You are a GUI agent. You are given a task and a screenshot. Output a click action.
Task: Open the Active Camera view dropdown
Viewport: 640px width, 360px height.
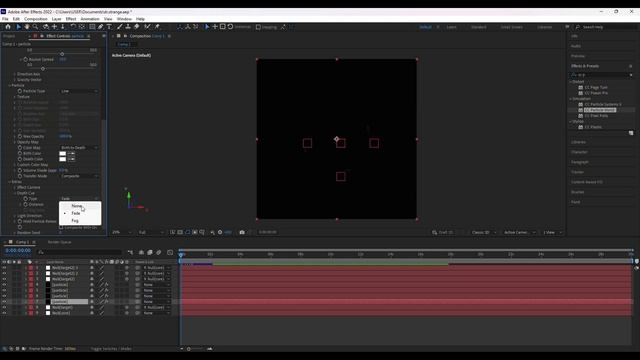point(519,232)
